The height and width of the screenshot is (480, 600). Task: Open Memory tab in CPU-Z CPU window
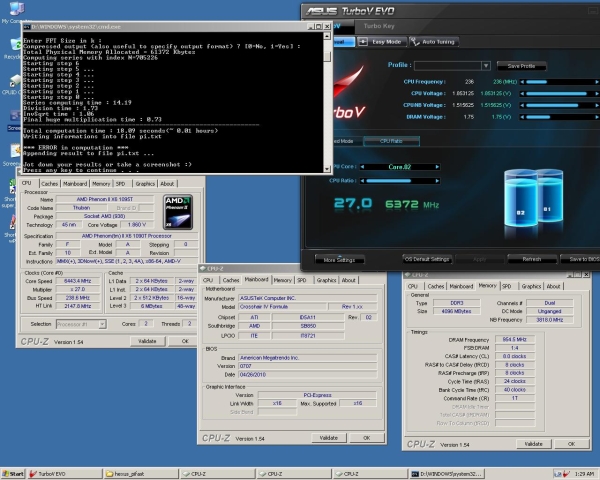coord(101,184)
